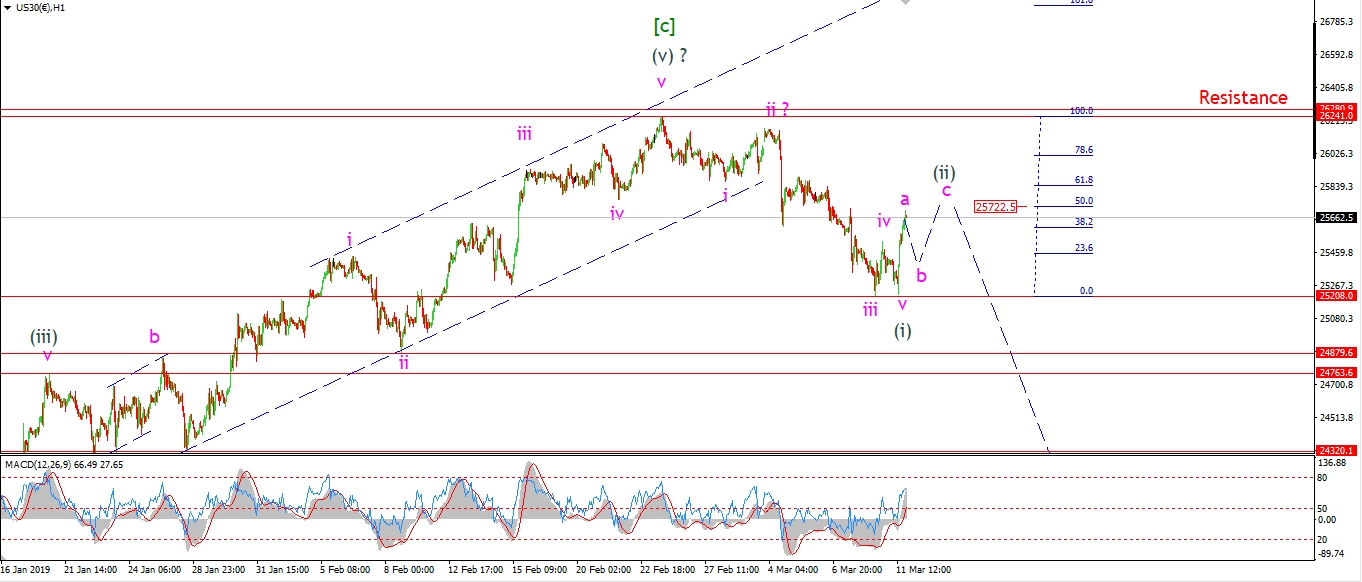1362x582 pixels.
Task: Select the grey (iii) wave label
Action: [42, 337]
